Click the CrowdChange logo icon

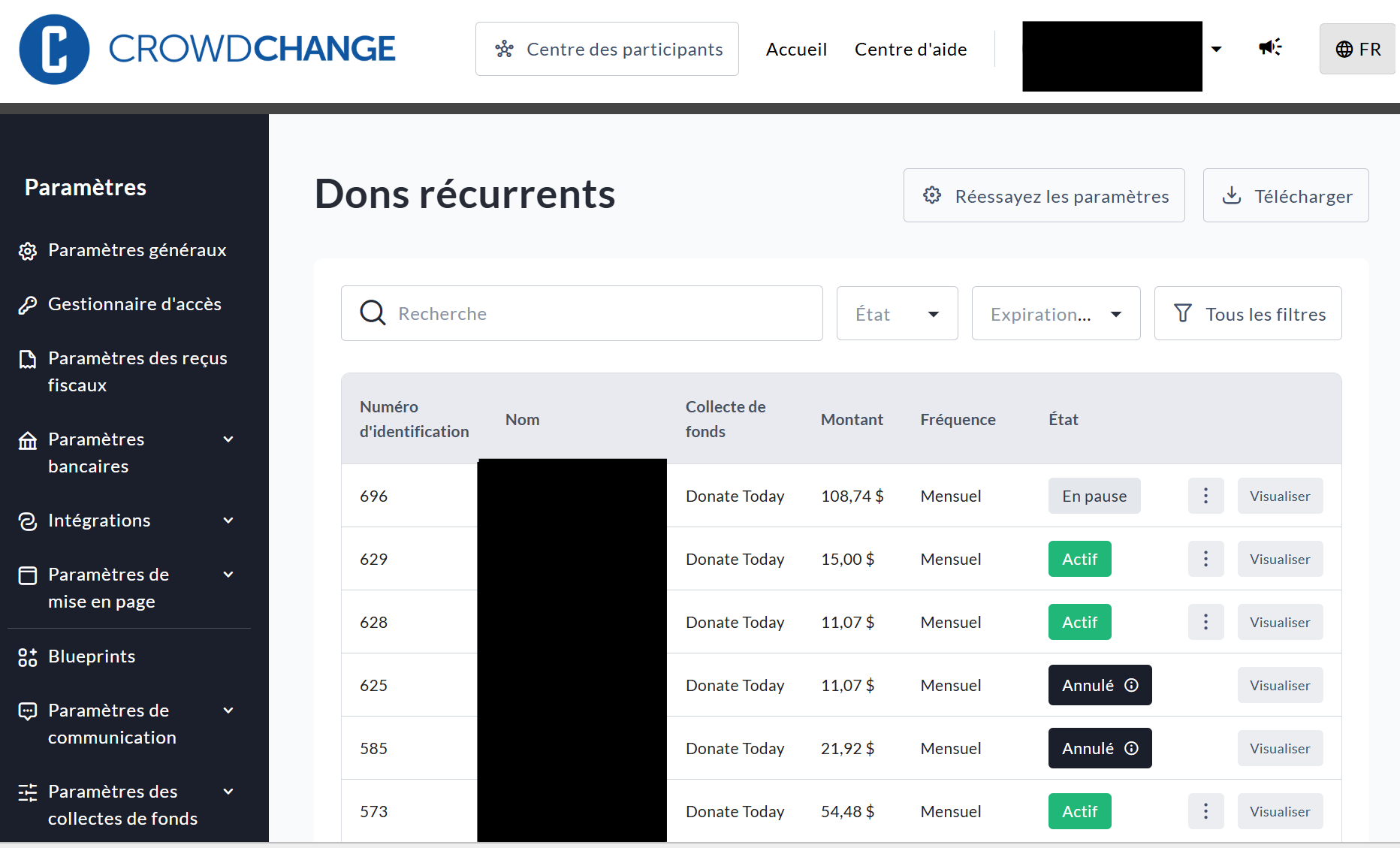pyautogui.click(x=54, y=50)
